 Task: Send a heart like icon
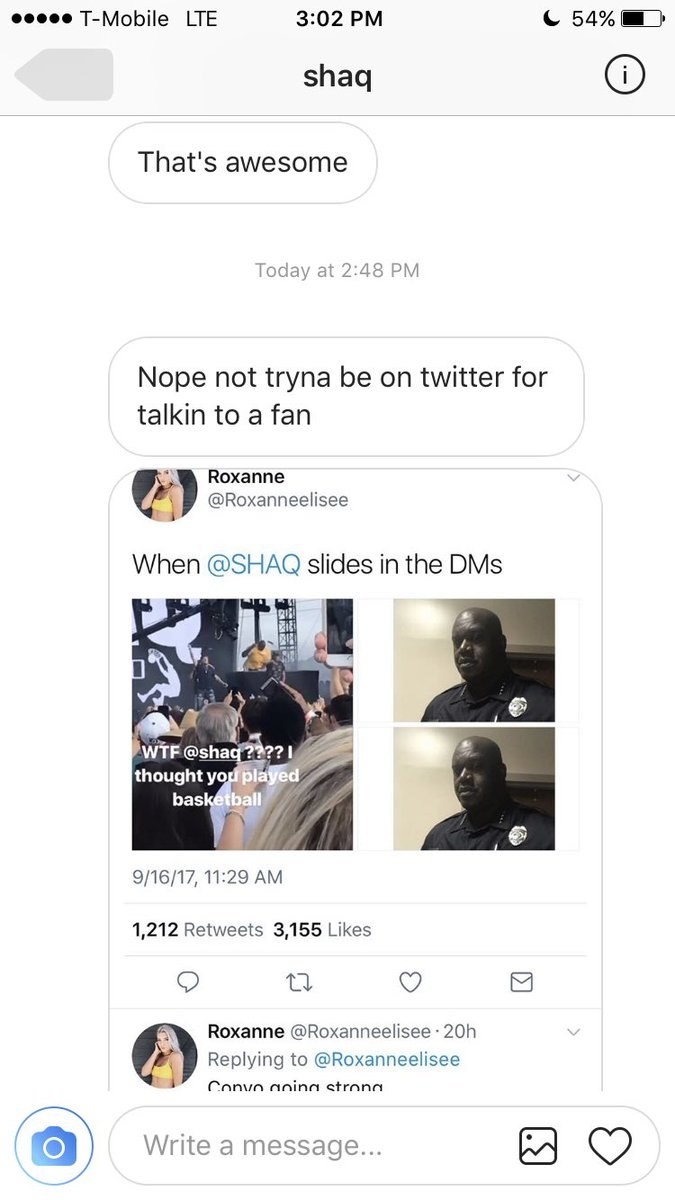click(x=610, y=1145)
